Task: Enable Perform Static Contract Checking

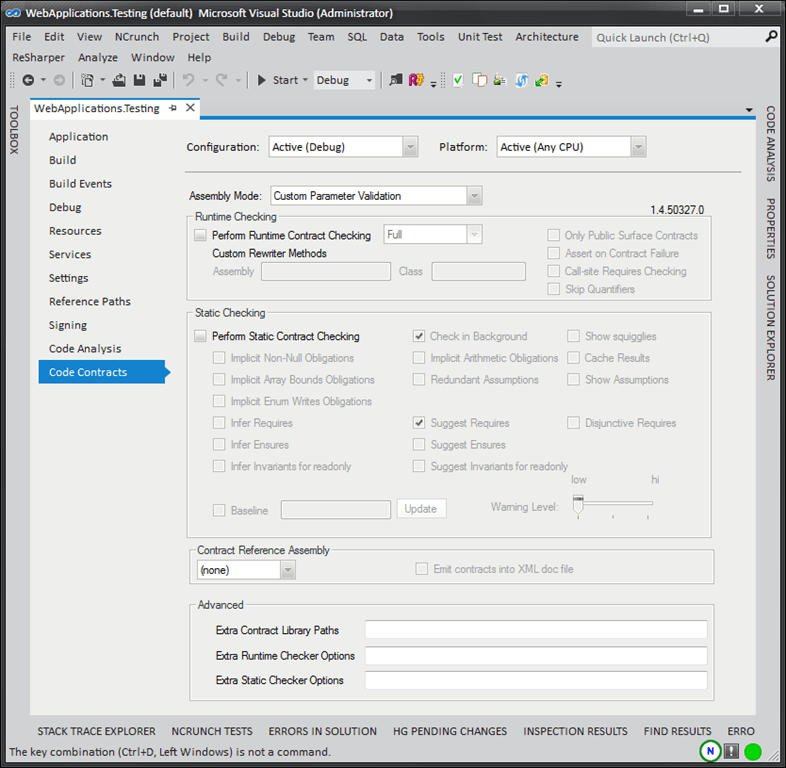Action: point(201,336)
